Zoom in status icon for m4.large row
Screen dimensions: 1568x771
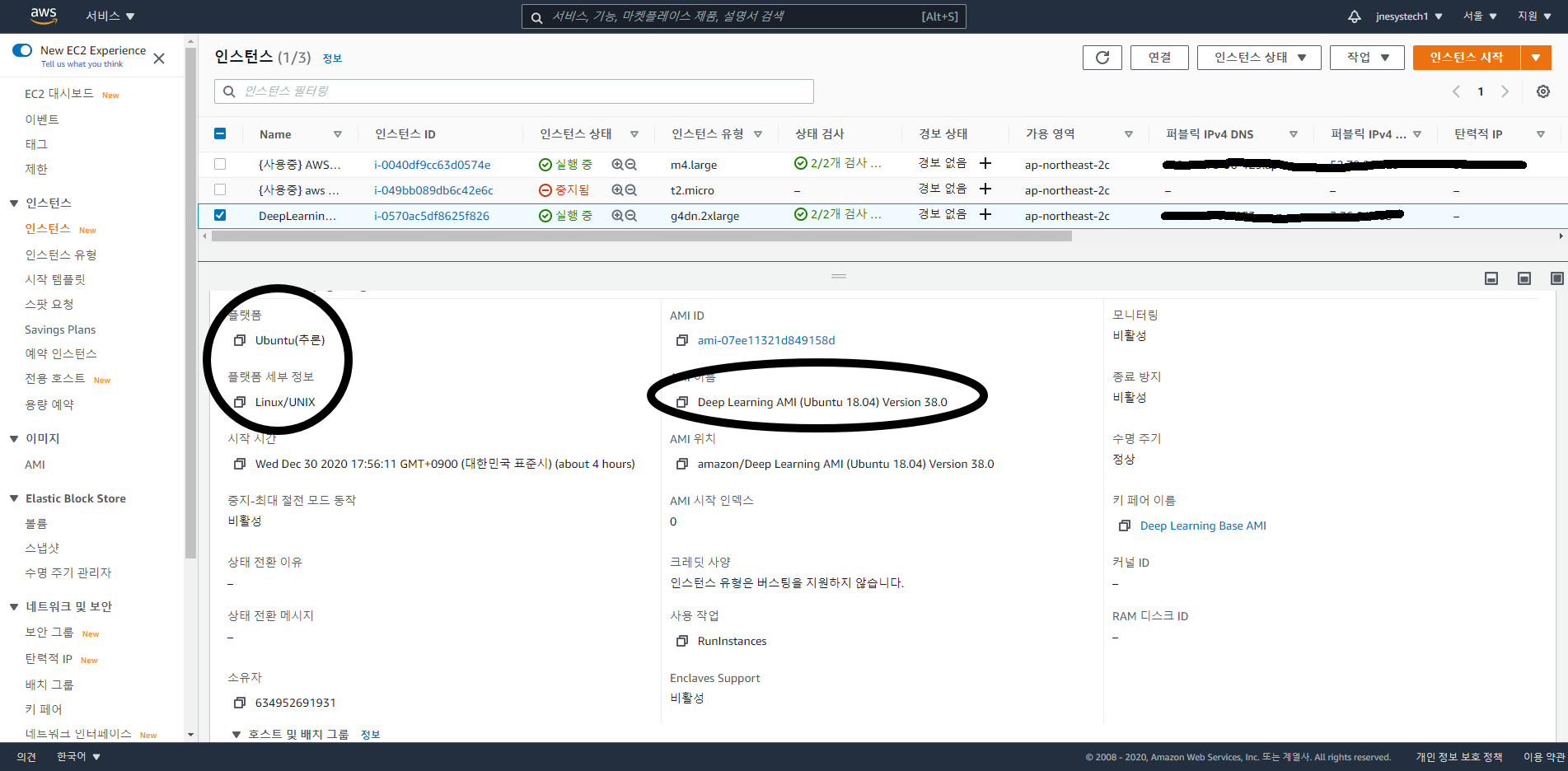click(x=617, y=165)
